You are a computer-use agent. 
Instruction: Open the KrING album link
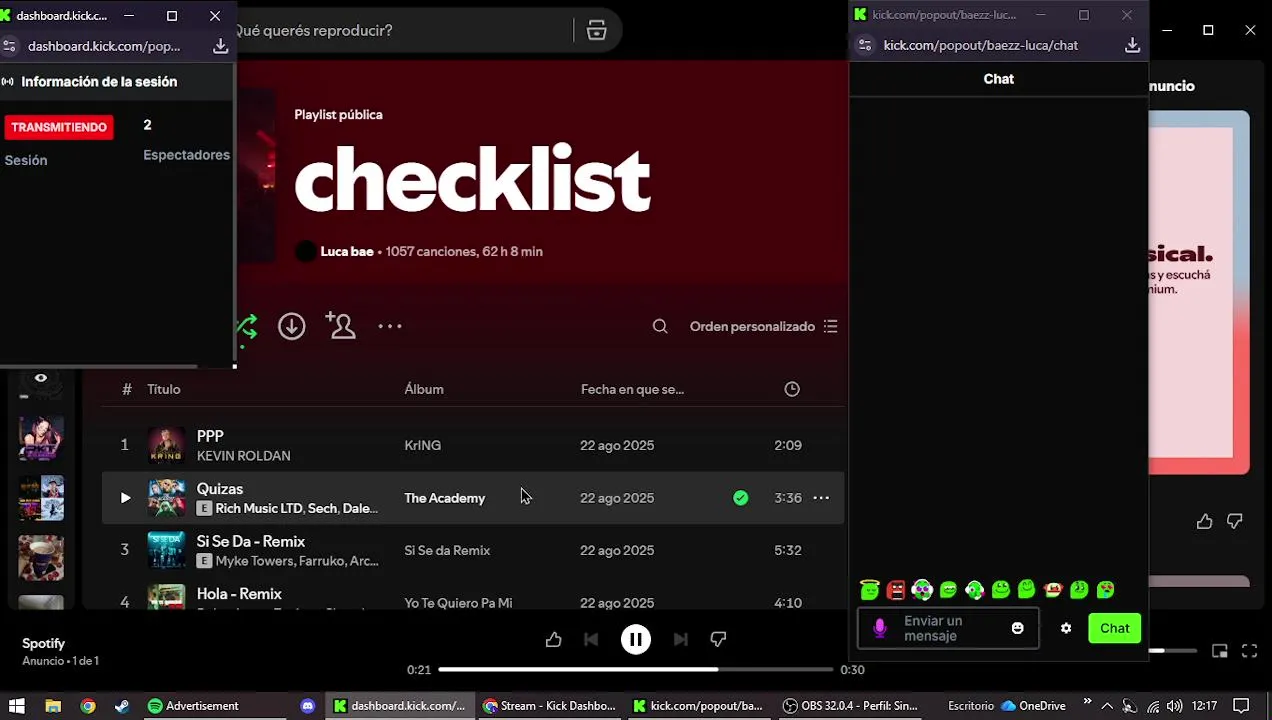(x=422, y=446)
